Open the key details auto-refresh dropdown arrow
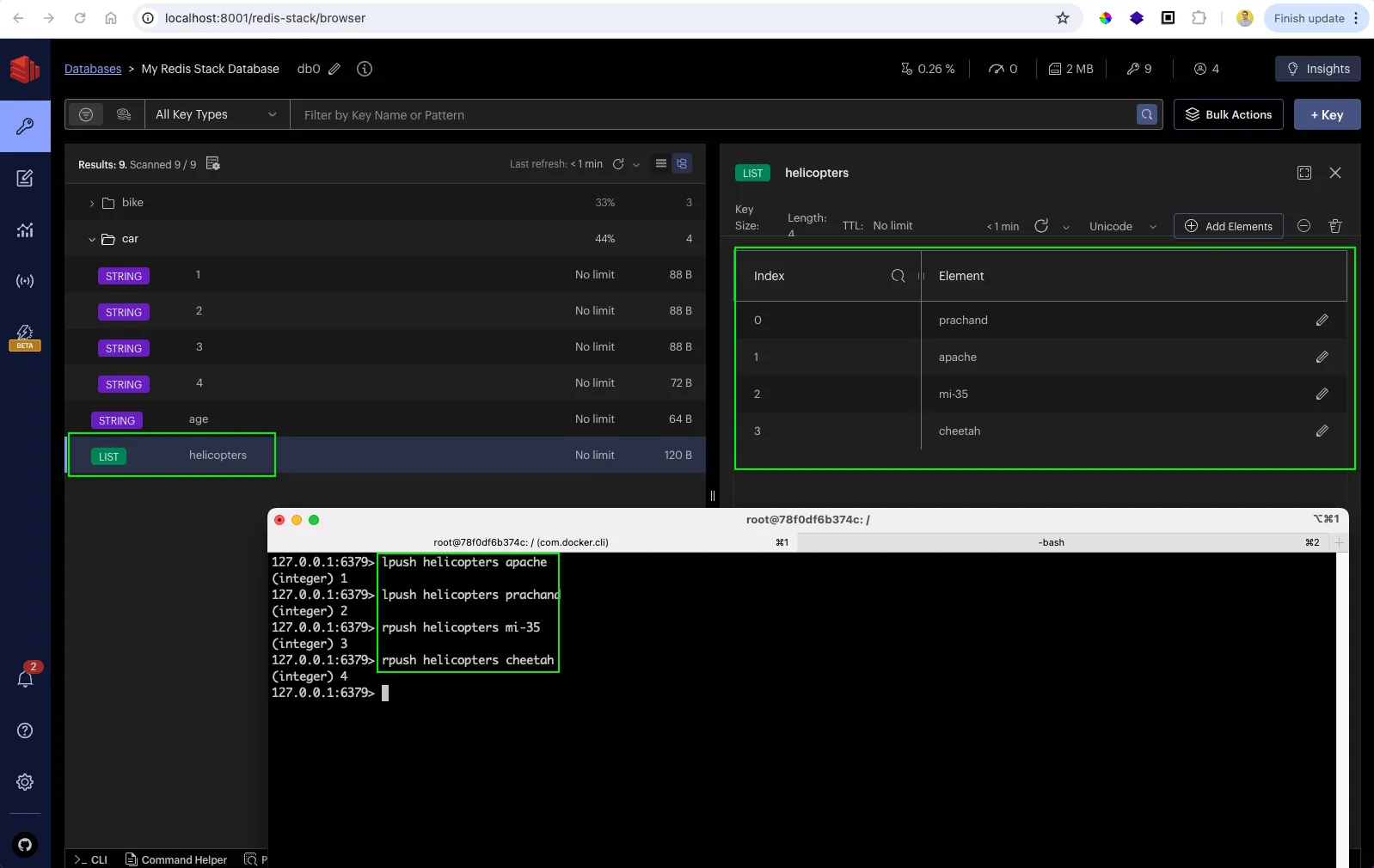Screen dimensions: 1374x868 (x=1066, y=228)
